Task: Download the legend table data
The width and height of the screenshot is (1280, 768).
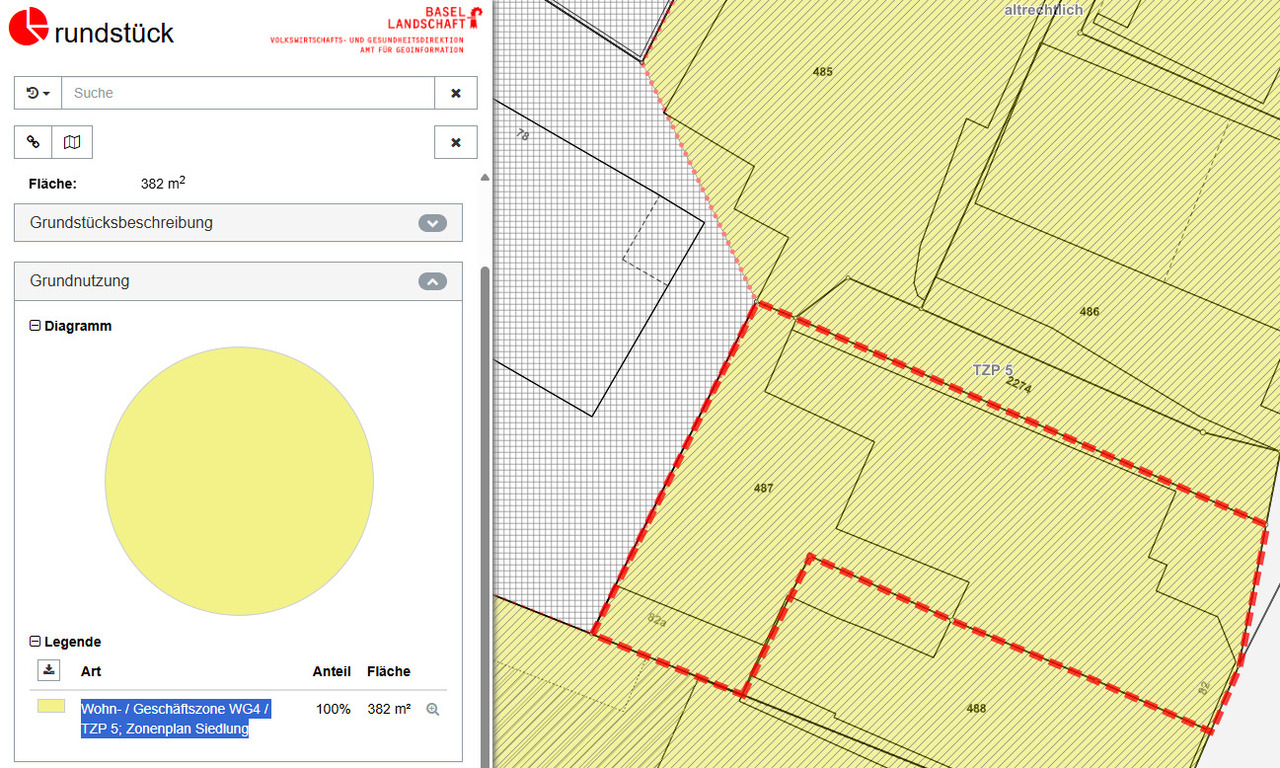Action: (x=50, y=670)
